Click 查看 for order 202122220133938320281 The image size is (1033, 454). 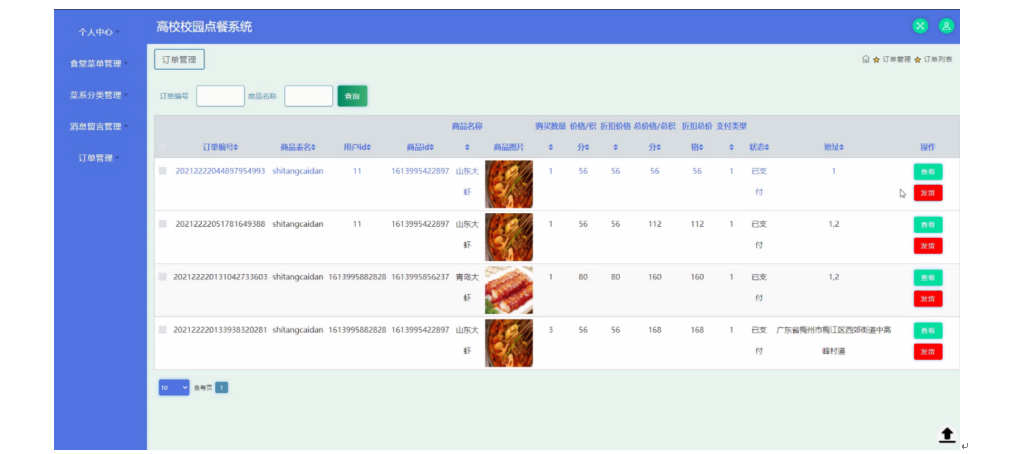tap(928, 330)
